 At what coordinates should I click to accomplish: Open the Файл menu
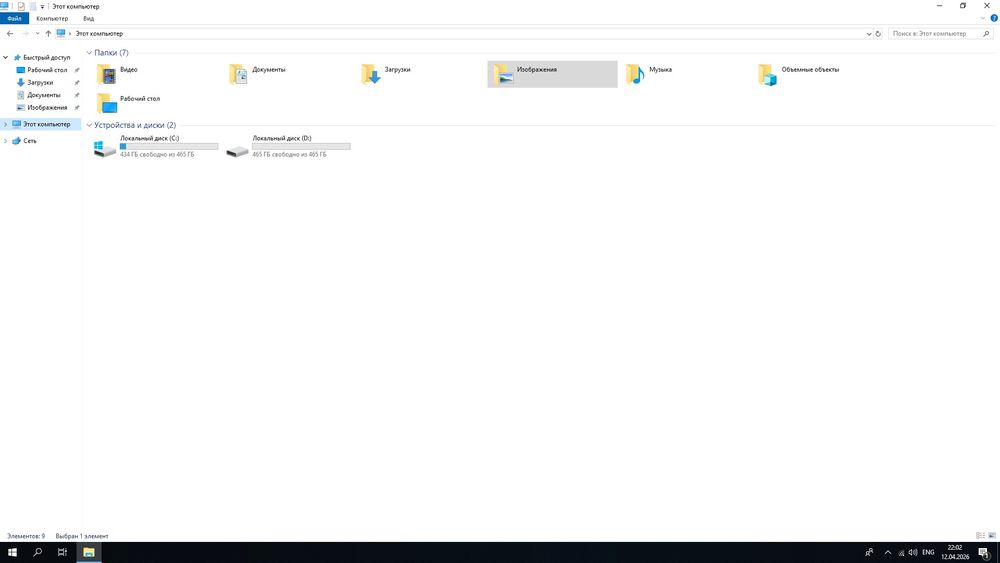pos(14,18)
